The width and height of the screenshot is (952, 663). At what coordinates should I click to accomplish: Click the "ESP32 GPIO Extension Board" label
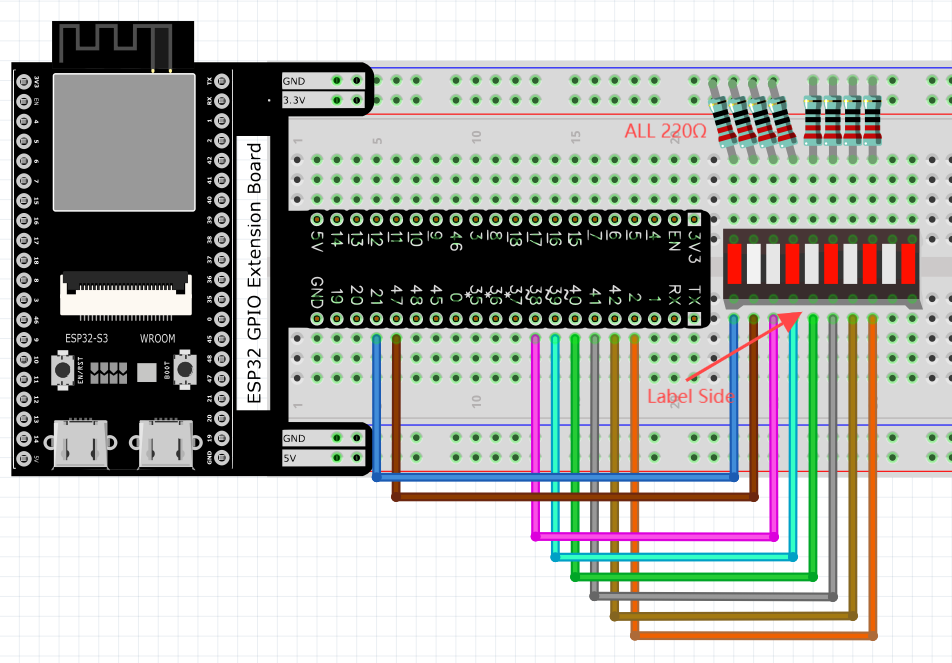click(254, 273)
